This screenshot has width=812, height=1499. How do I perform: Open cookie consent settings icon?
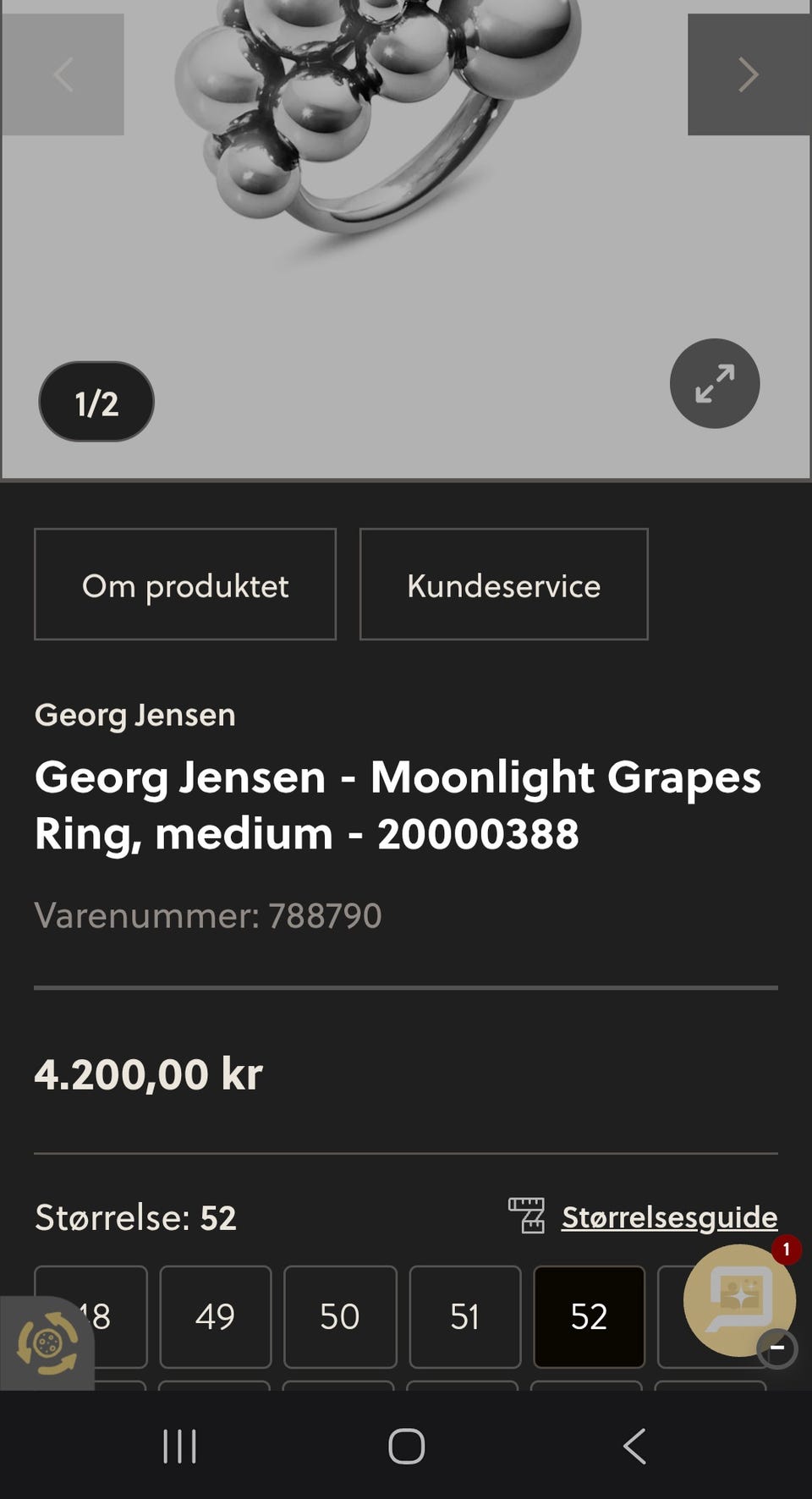coord(47,1343)
